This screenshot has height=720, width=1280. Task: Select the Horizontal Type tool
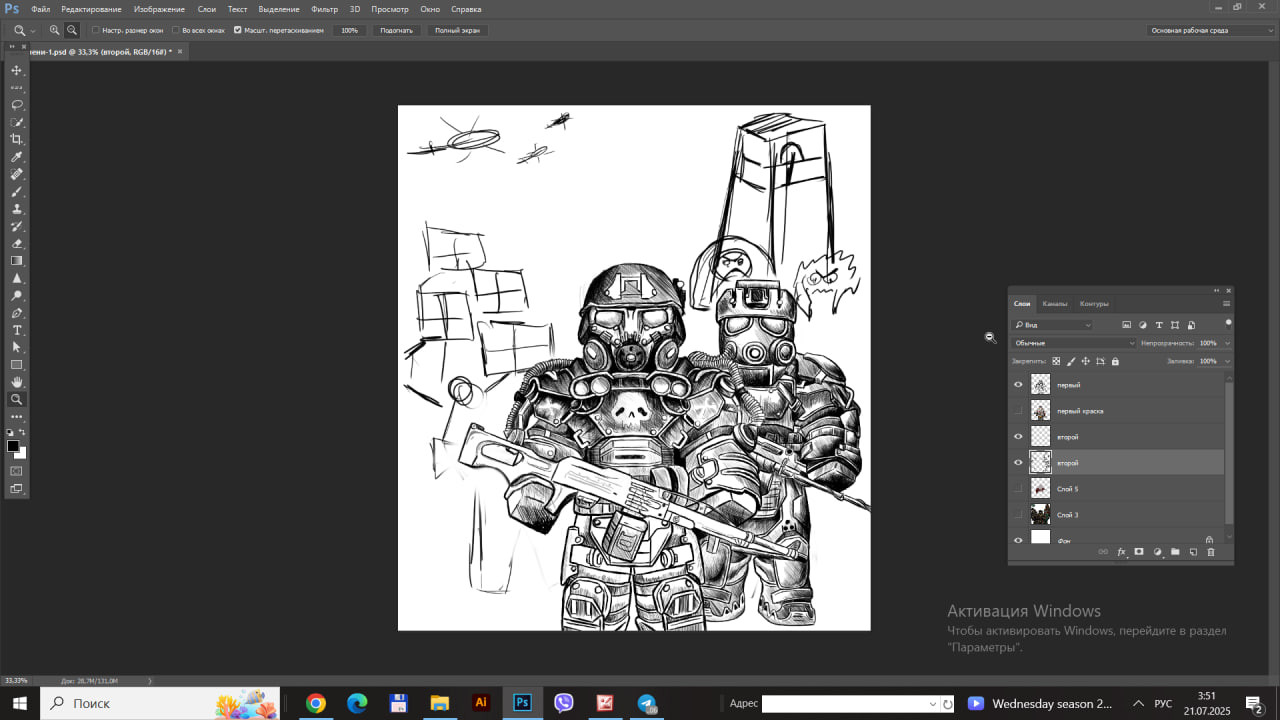pyautogui.click(x=16, y=330)
